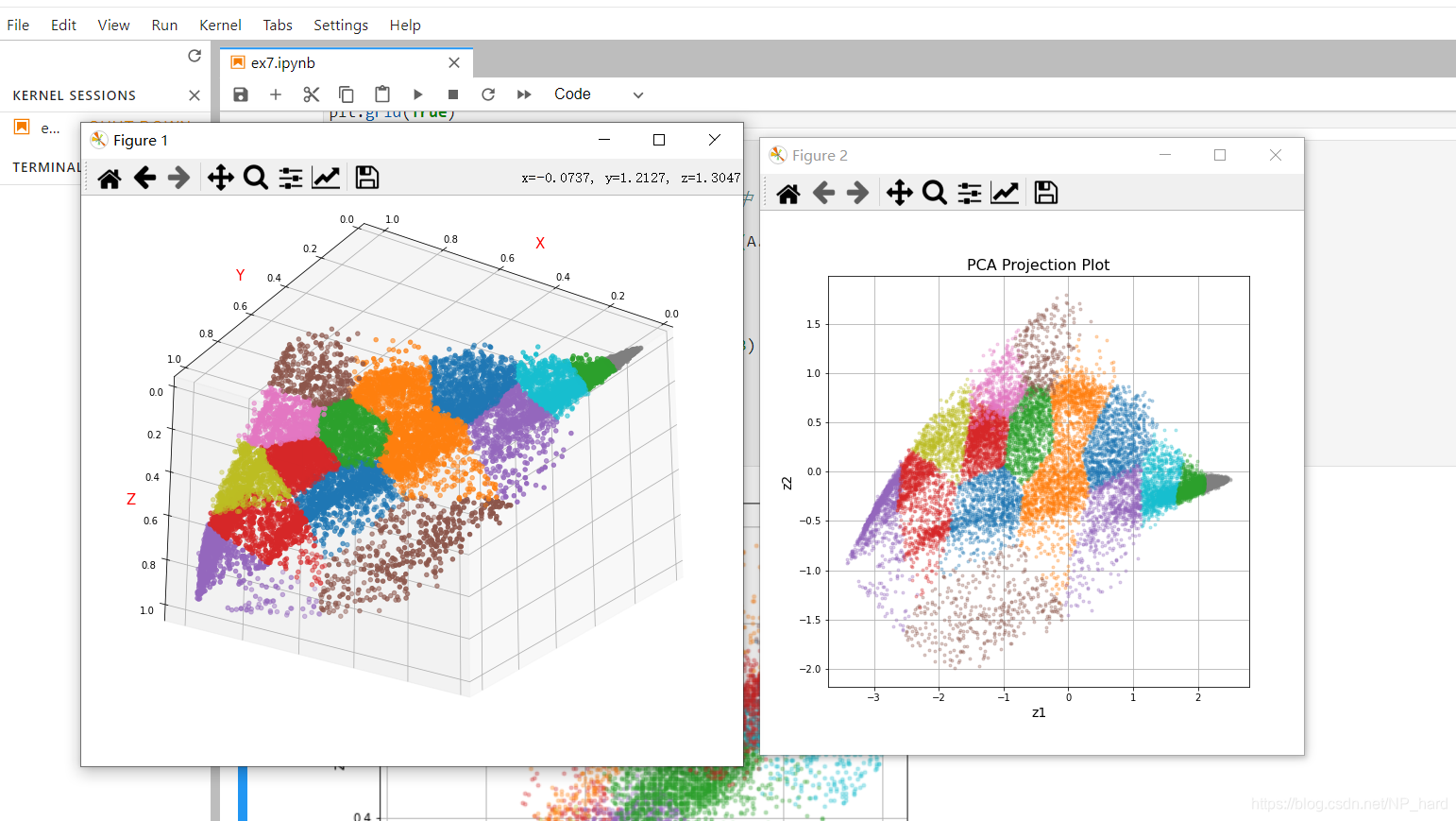This screenshot has width=1456, height=821.
Task: Activate Zoom to rectangle in Figure 1
Action: pos(256,178)
